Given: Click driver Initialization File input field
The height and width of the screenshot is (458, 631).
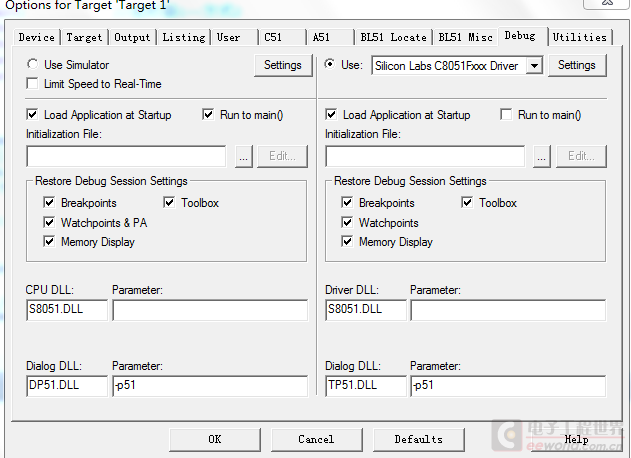Looking at the screenshot, I should [425, 156].
